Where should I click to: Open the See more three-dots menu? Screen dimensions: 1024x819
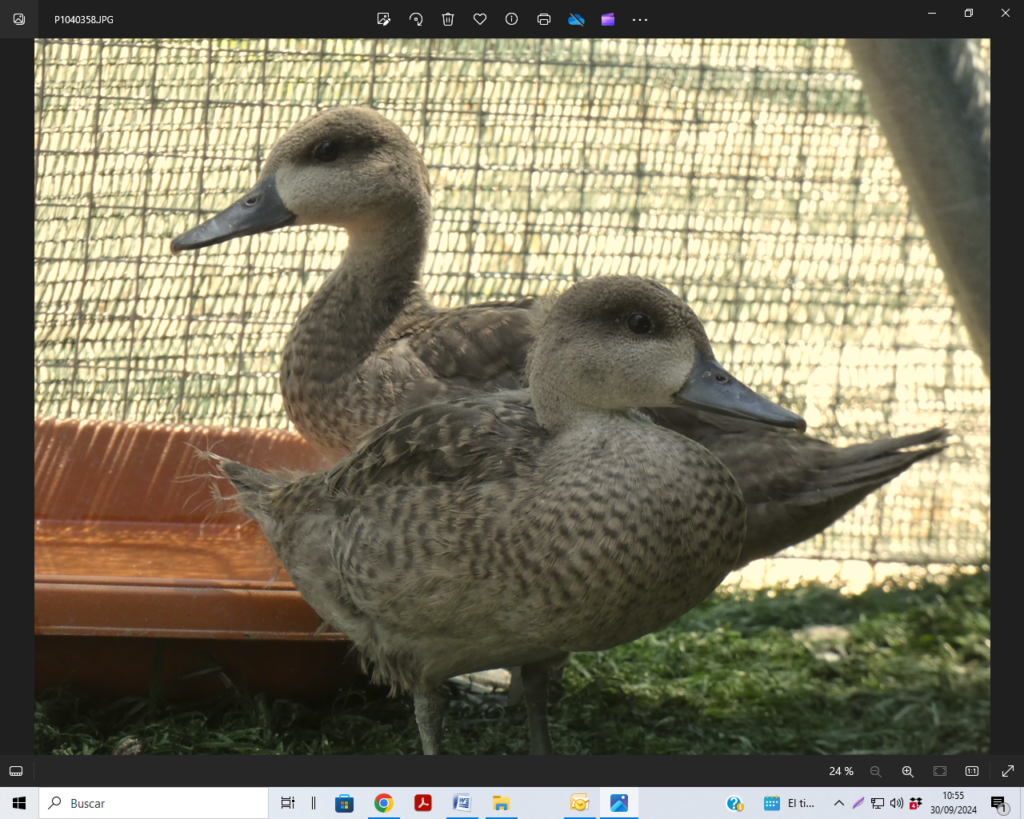pyautogui.click(x=640, y=20)
